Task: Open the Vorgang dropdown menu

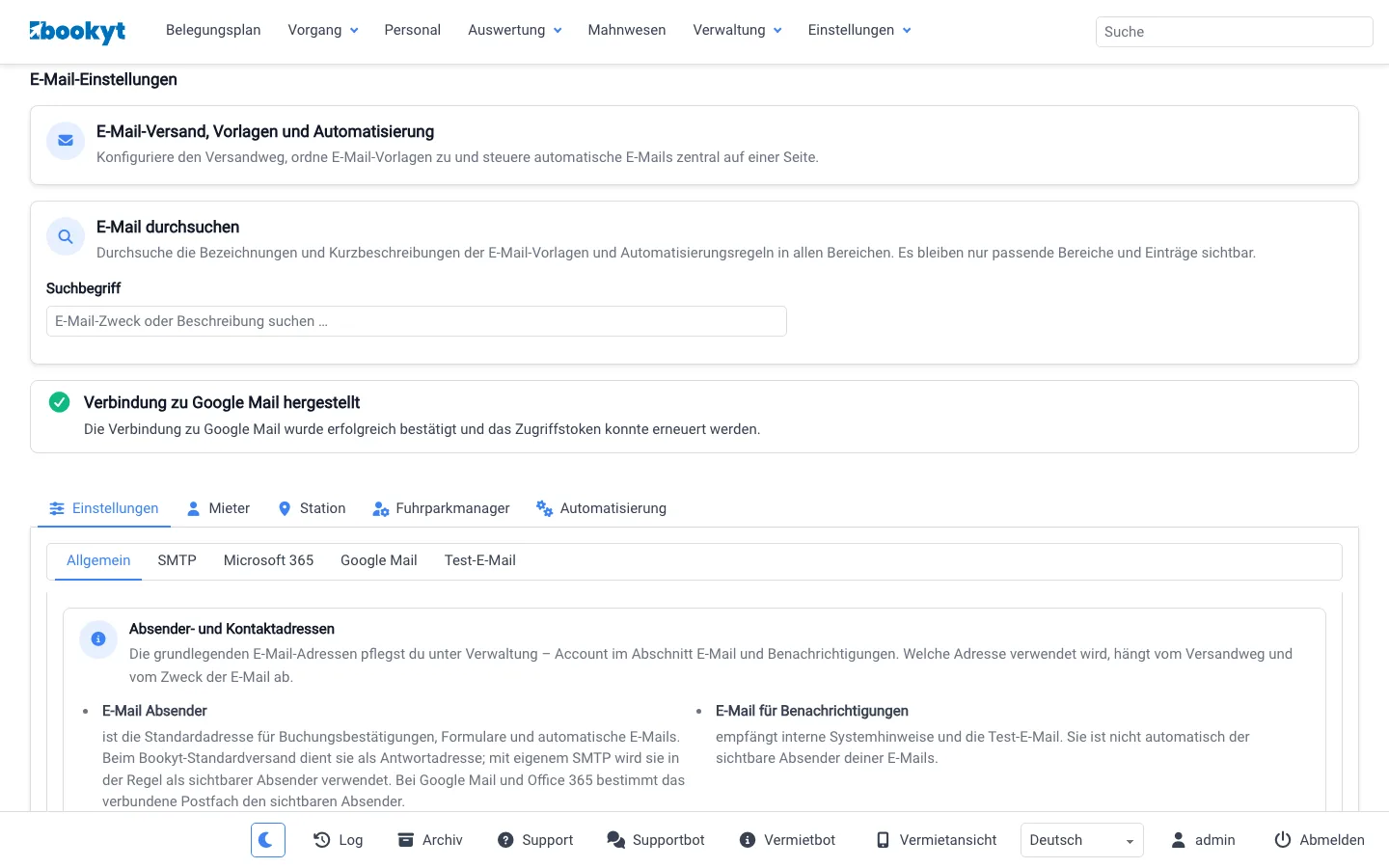Action: [323, 30]
